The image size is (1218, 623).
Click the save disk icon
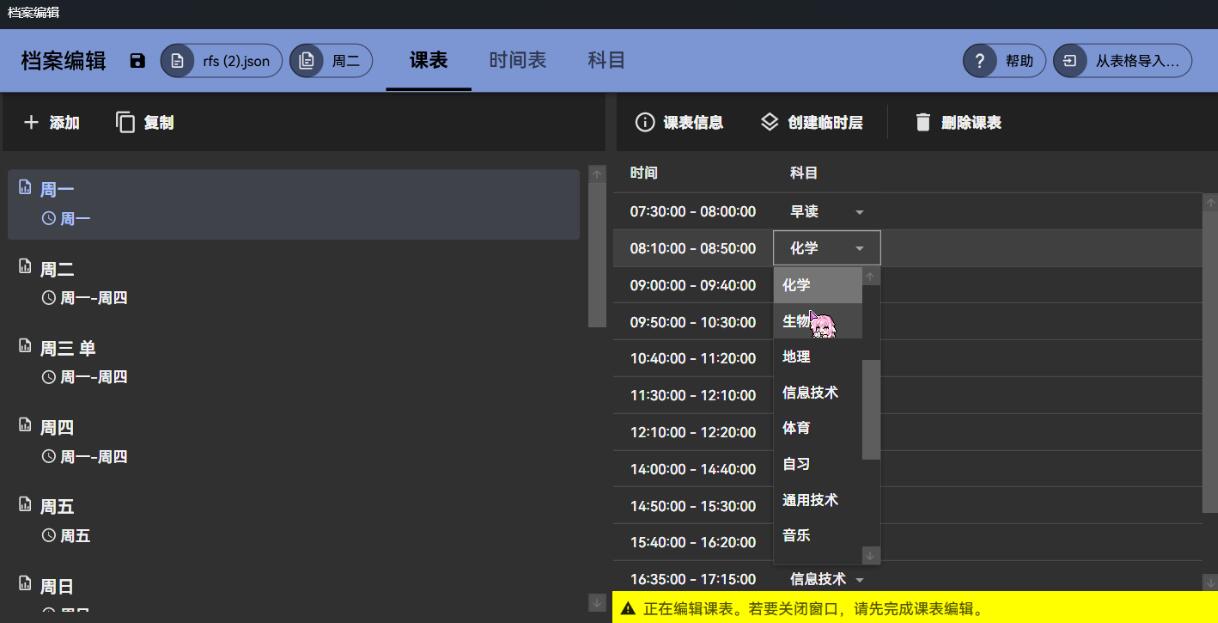pos(138,61)
